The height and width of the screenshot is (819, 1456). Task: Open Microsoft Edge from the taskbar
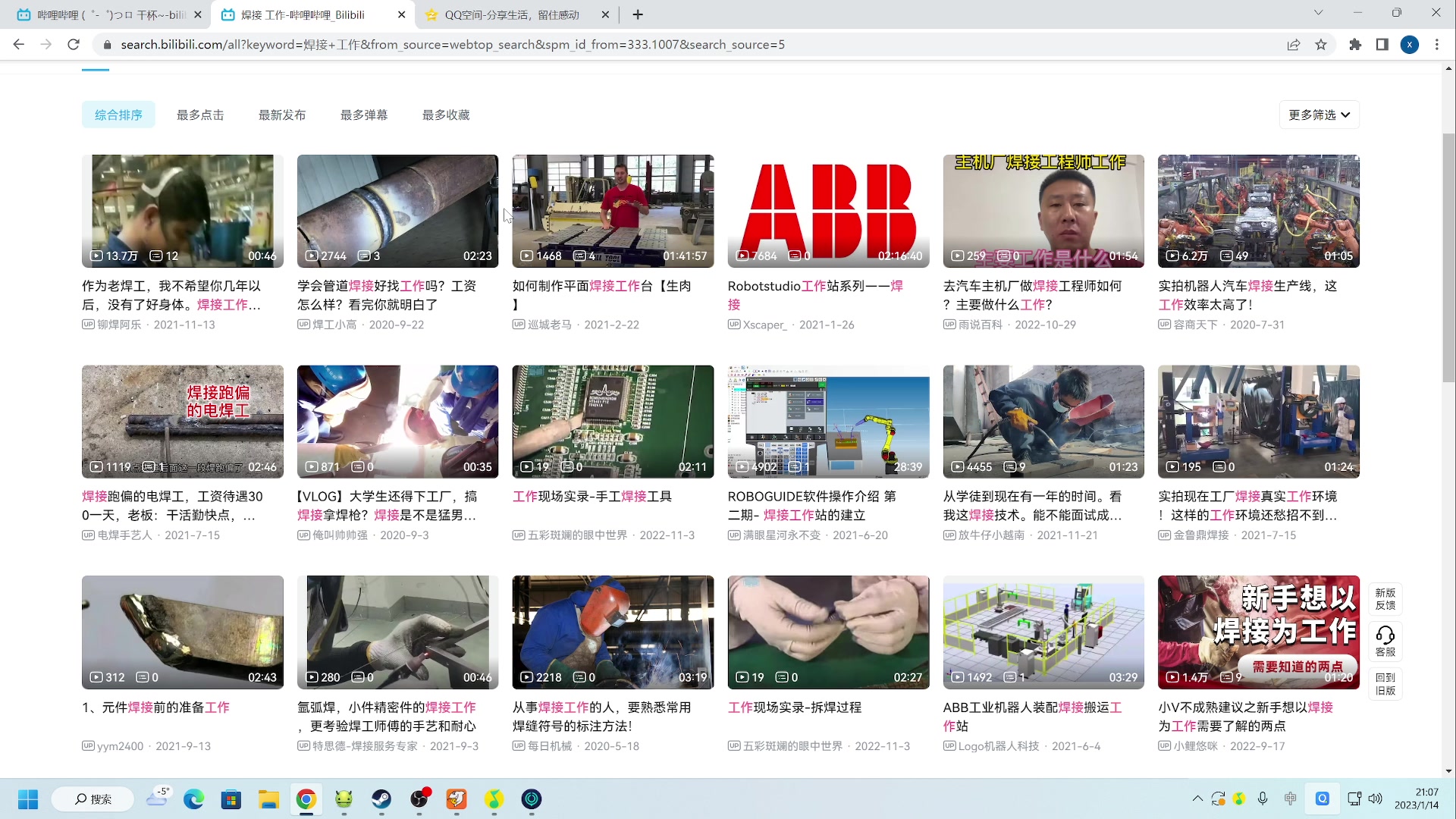click(193, 799)
